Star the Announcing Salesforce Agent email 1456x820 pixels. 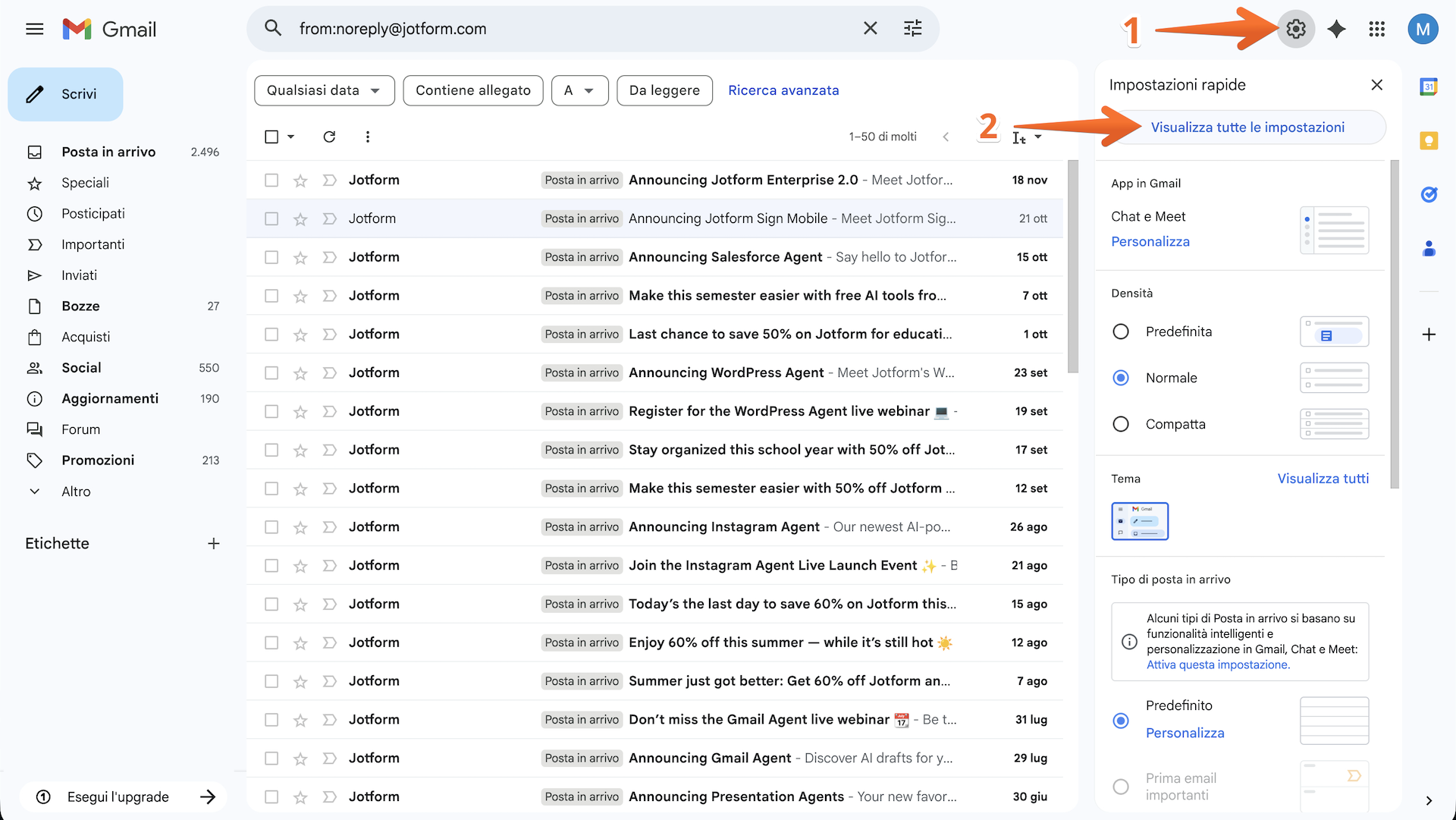(x=300, y=257)
